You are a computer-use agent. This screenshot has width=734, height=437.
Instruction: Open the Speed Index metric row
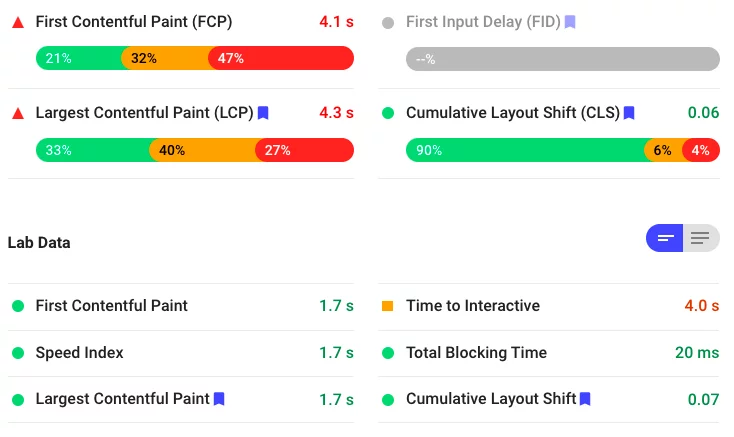point(181,353)
